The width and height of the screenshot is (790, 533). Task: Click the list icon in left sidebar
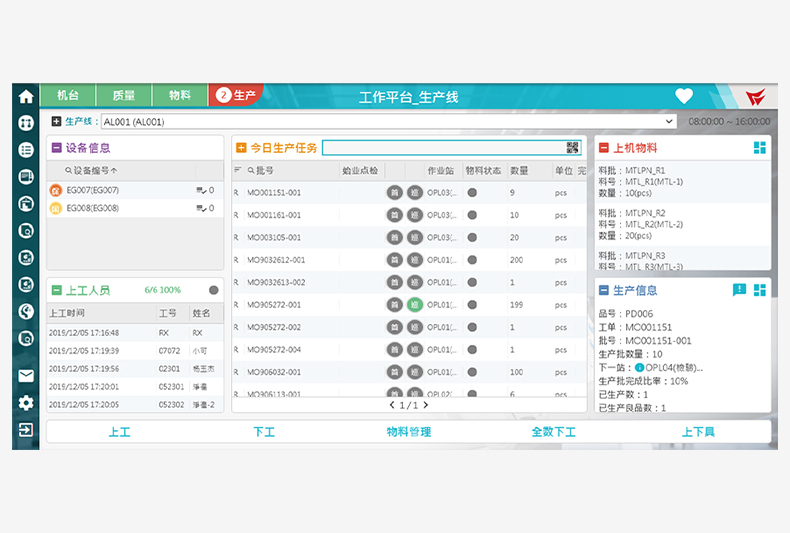26,150
